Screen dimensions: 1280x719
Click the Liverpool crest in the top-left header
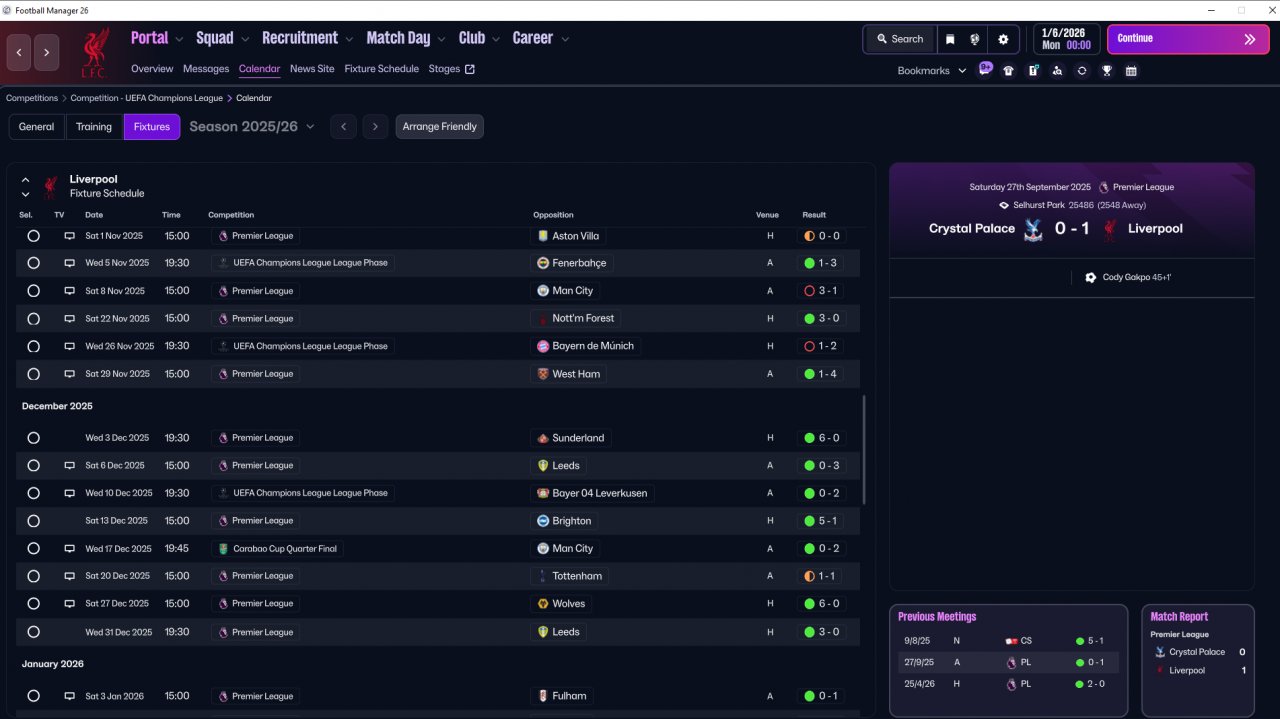pyautogui.click(x=96, y=53)
